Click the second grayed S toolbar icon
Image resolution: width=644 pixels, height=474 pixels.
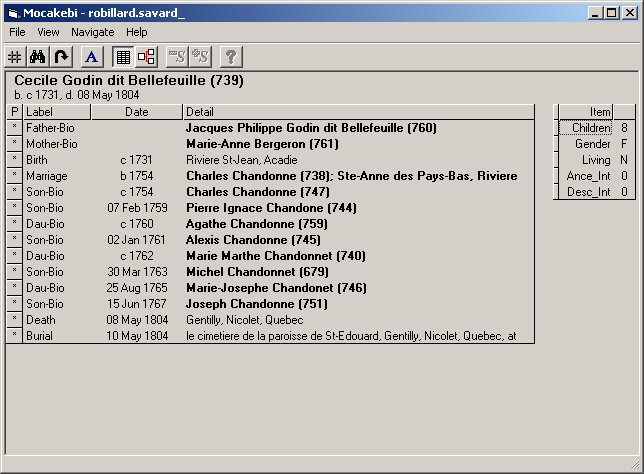[200, 57]
